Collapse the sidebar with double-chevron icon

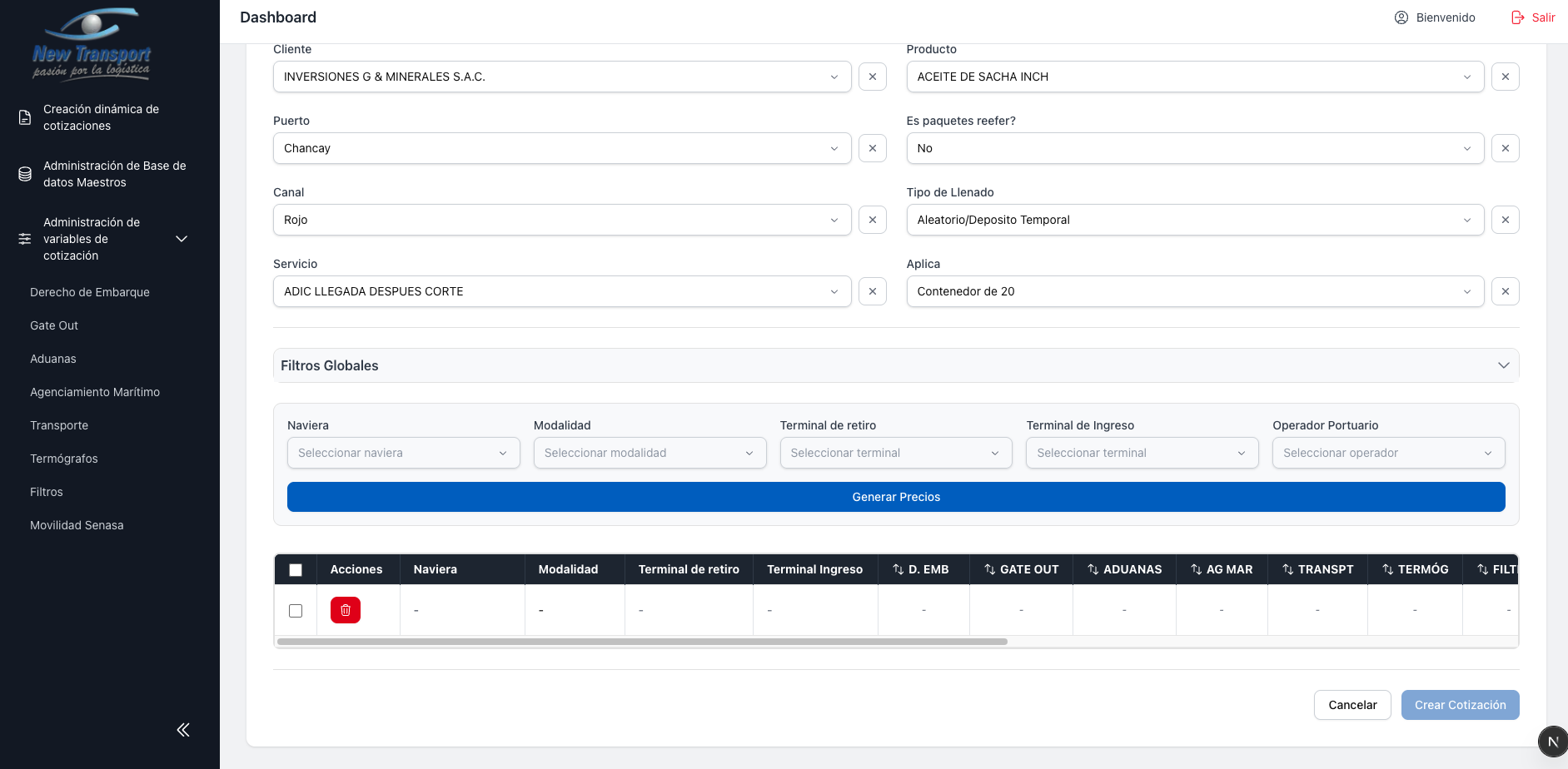click(183, 730)
